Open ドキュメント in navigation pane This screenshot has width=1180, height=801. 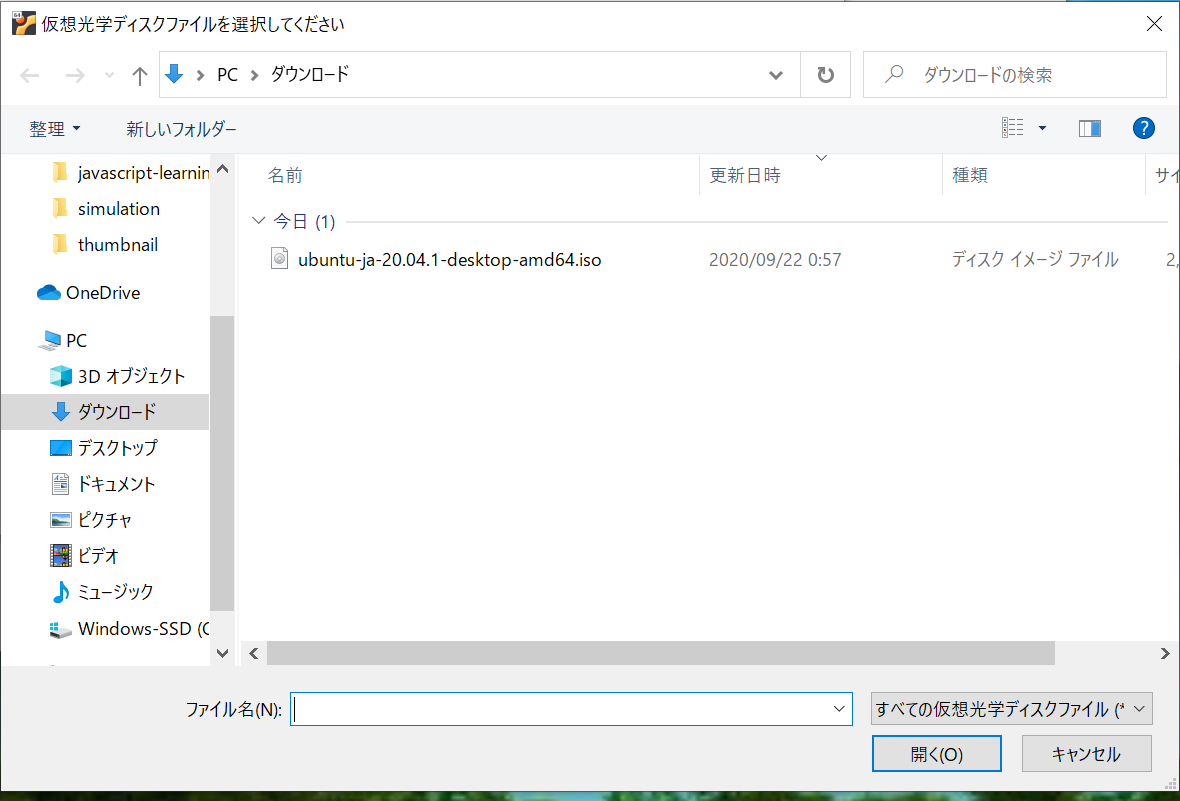pyautogui.click(x=103, y=484)
